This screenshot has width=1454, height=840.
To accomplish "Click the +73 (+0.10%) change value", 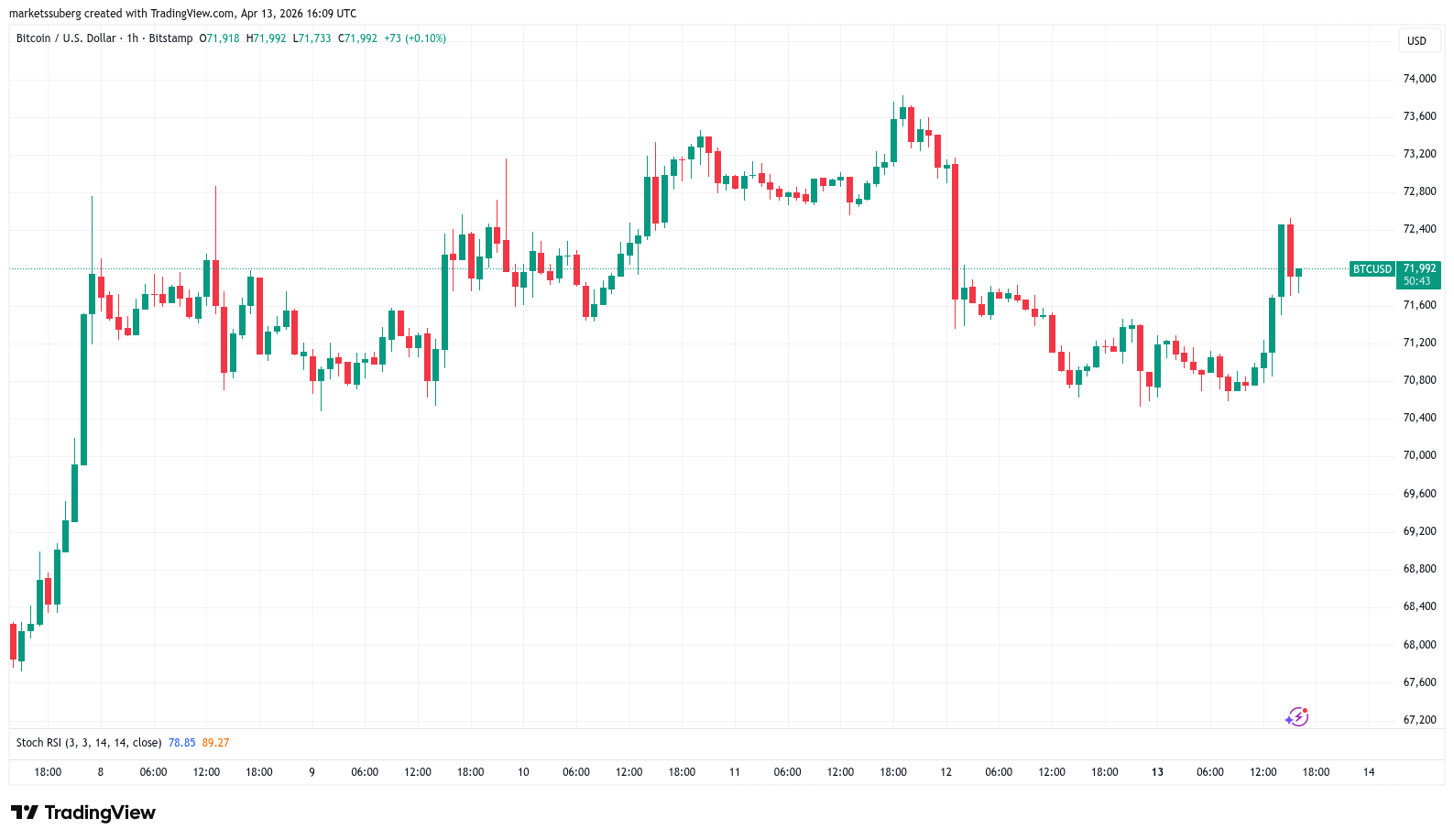I will [415, 38].
